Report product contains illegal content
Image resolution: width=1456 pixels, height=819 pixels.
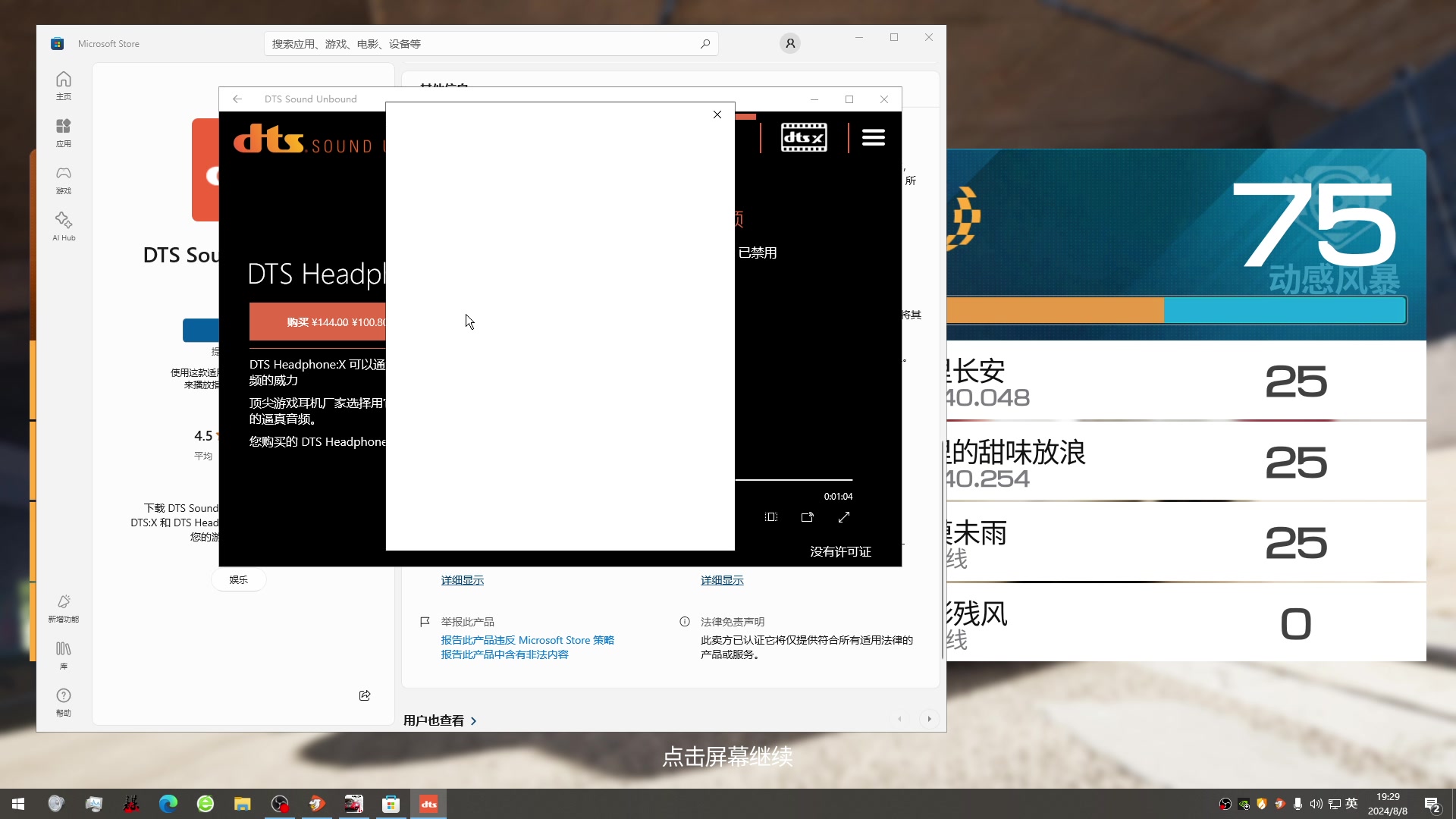[505, 654]
